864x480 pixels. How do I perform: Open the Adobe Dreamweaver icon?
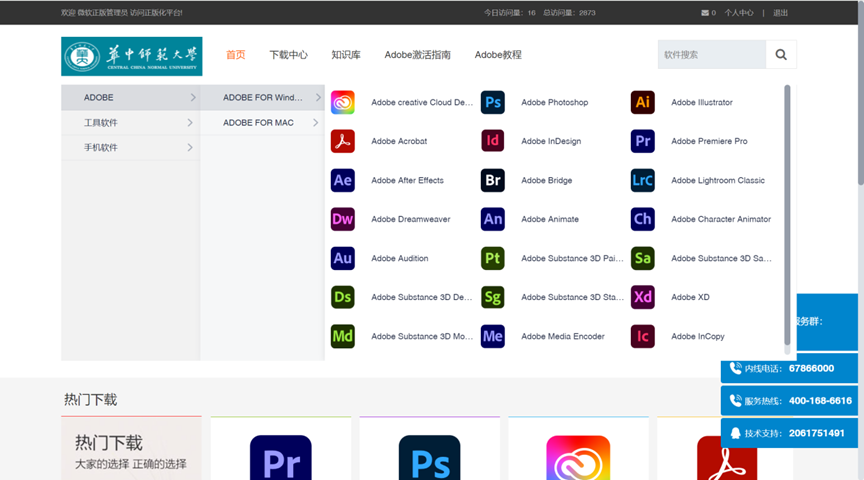(x=343, y=219)
